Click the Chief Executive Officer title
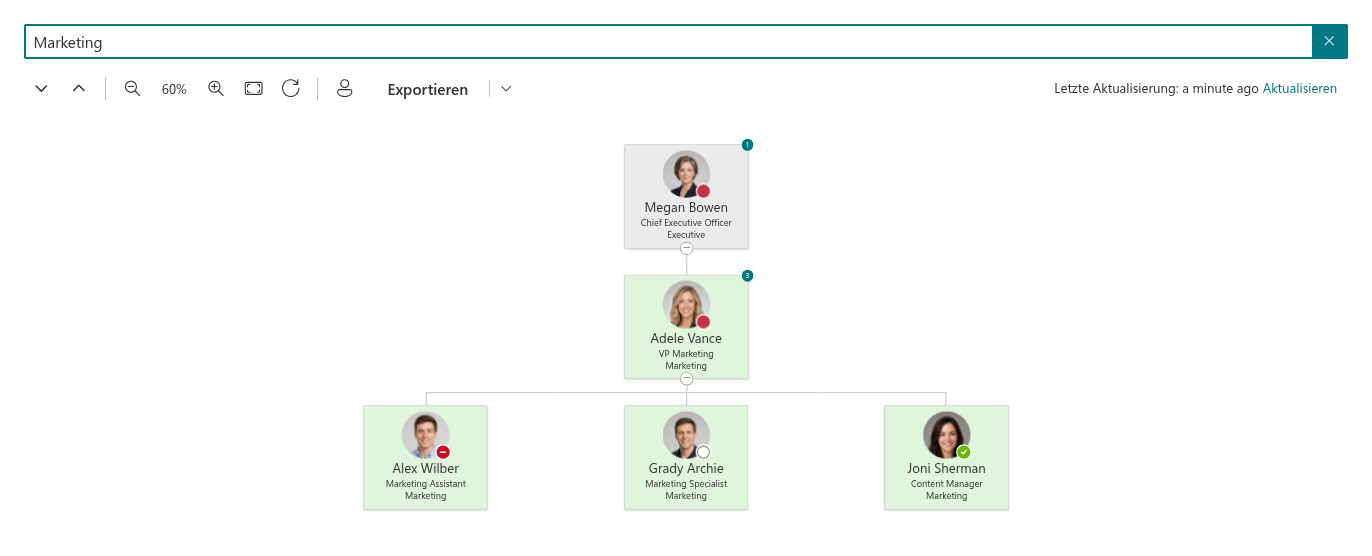This screenshot has height=556, width=1372. coord(686,223)
